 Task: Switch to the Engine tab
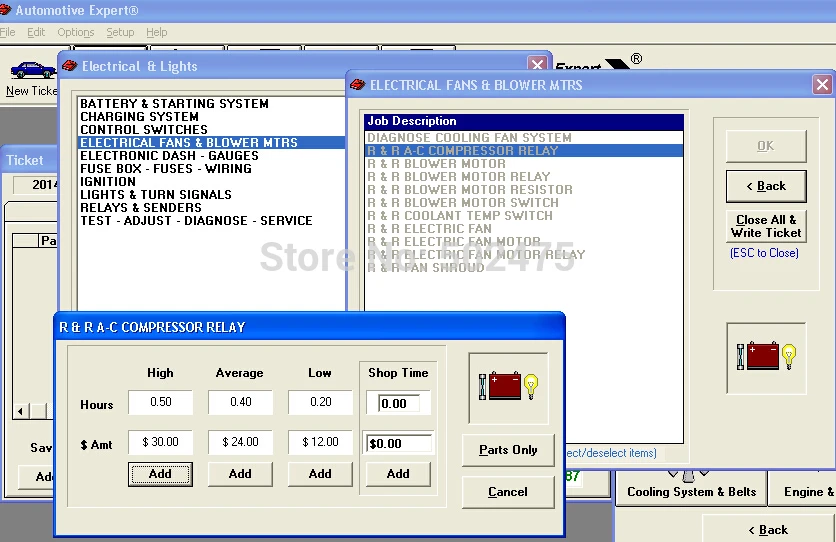(x=802, y=489)
